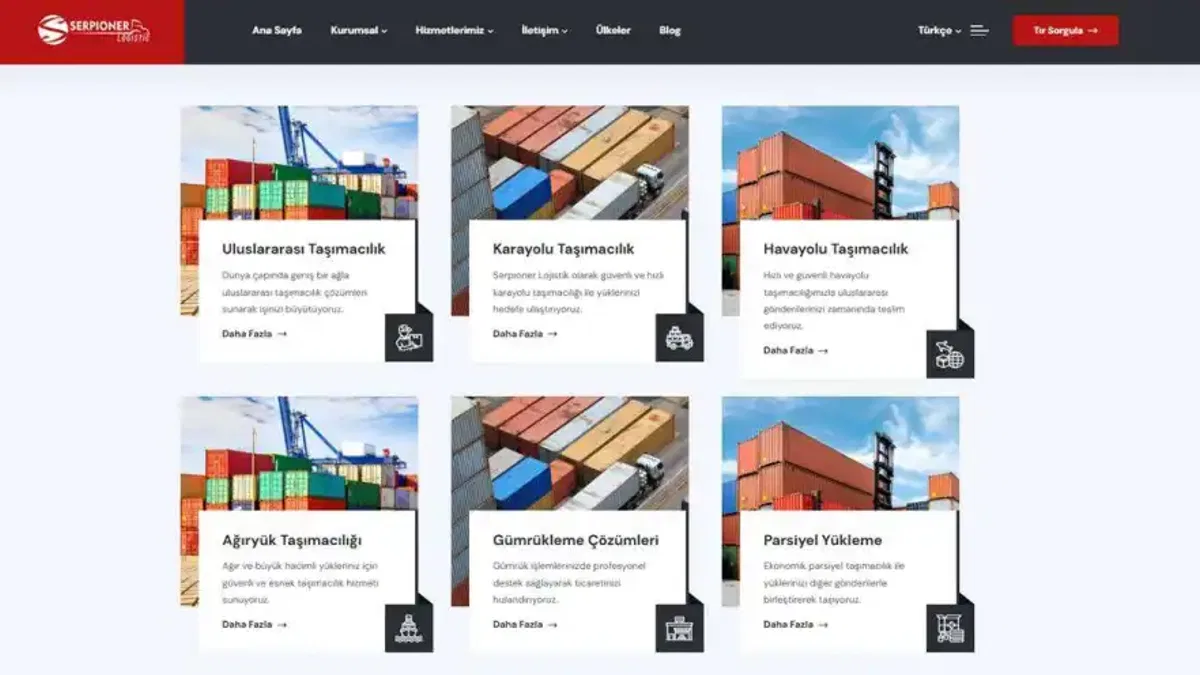Expand the Kurumsal dropdown menu
The height and width of the screenshot is (675, 1200).
[359, 31]
